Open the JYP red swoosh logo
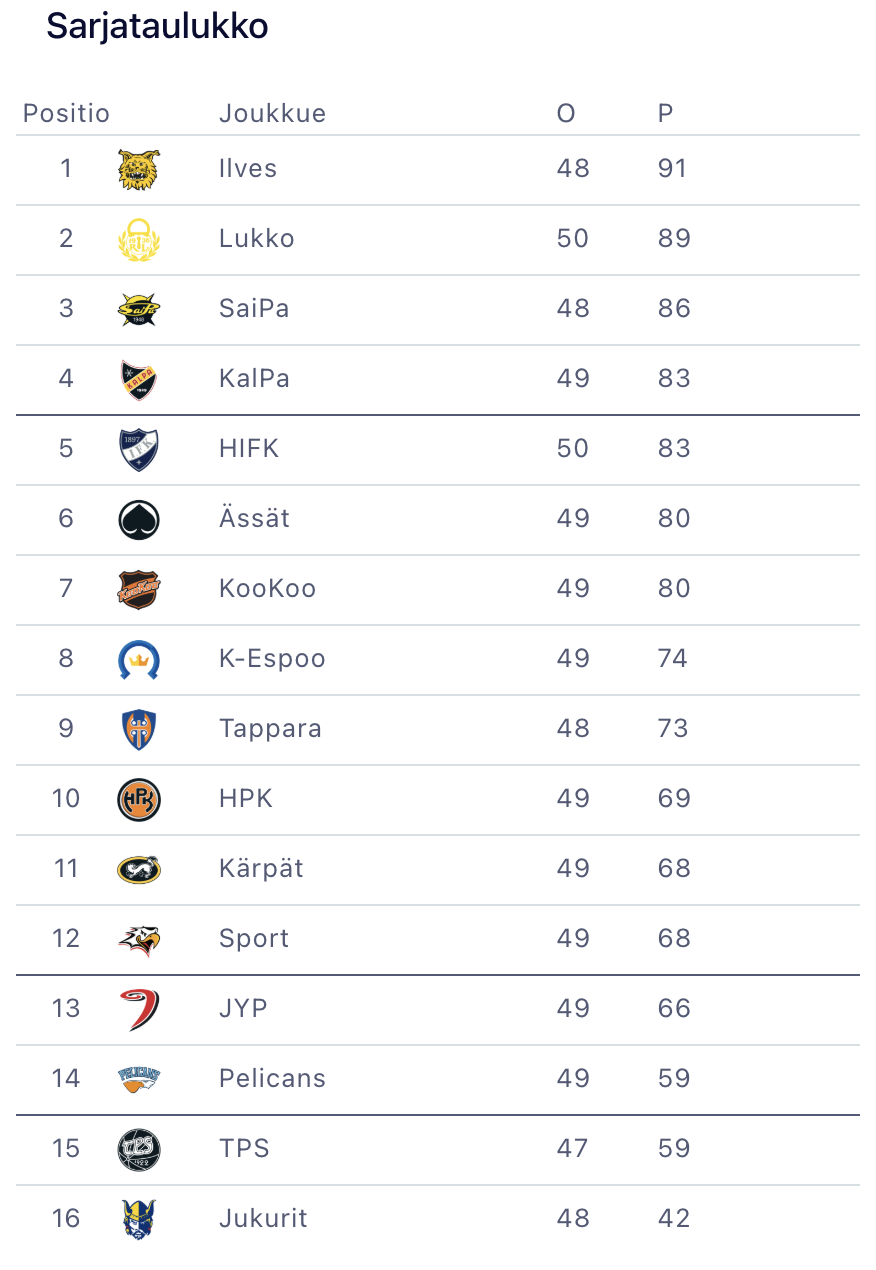Screen dimensions: 876x1270 coord(139,1010)
